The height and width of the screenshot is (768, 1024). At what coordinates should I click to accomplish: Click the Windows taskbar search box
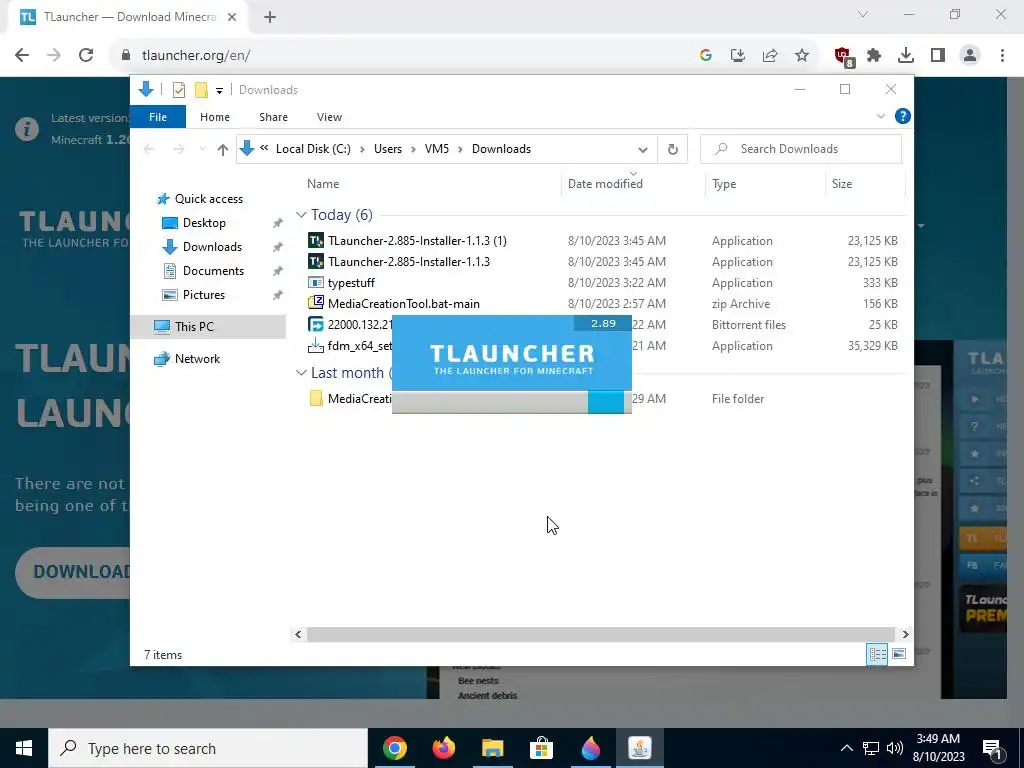point(208,748)
